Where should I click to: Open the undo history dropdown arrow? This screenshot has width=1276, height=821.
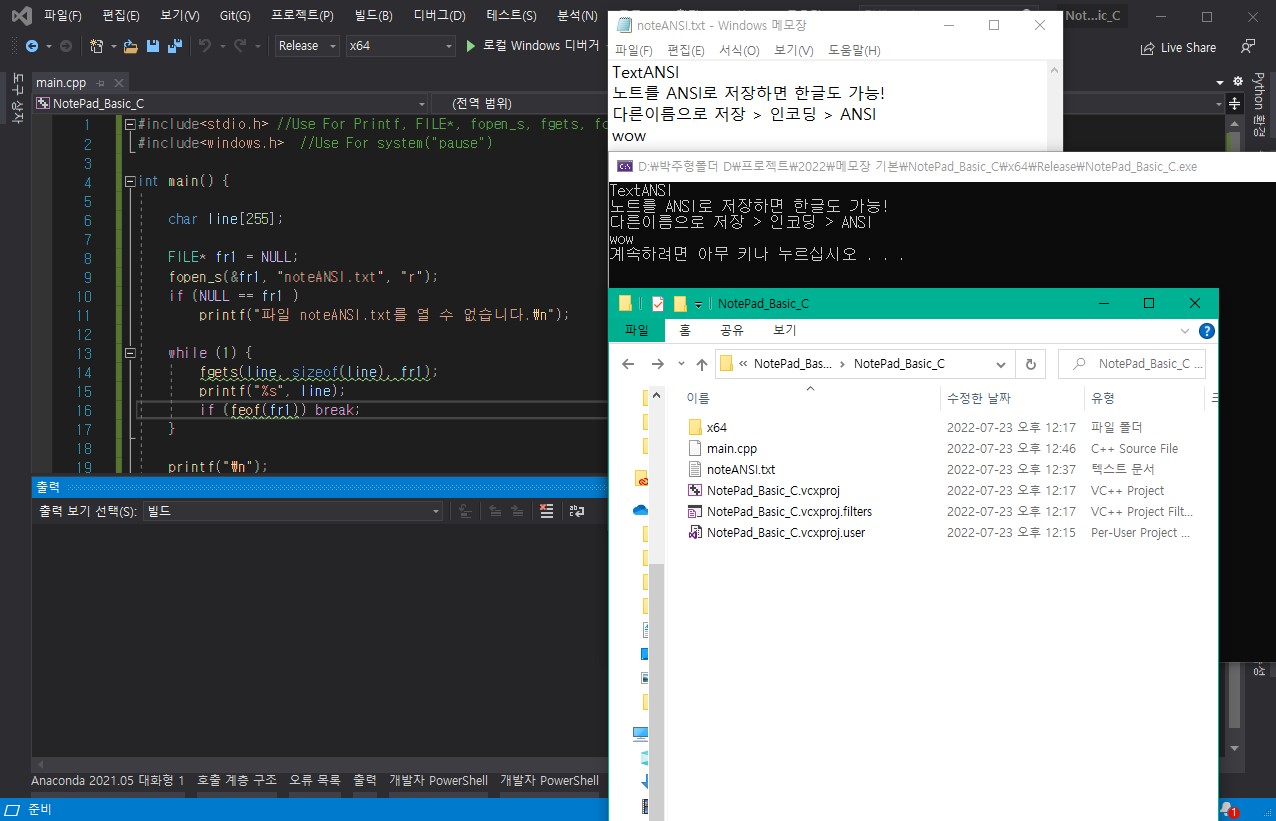point(221,46)
